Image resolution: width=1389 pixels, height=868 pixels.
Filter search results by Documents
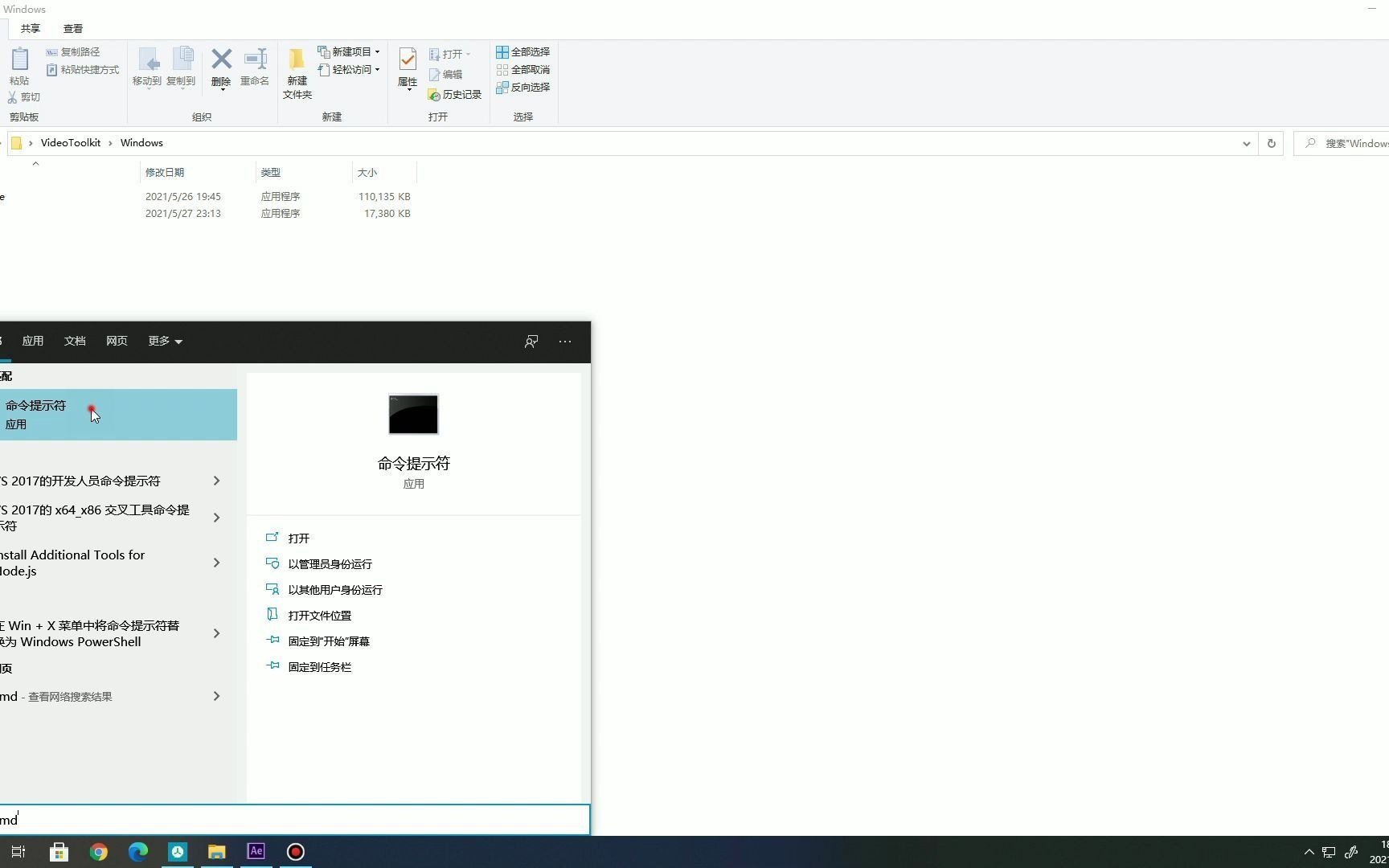point(75,342)
